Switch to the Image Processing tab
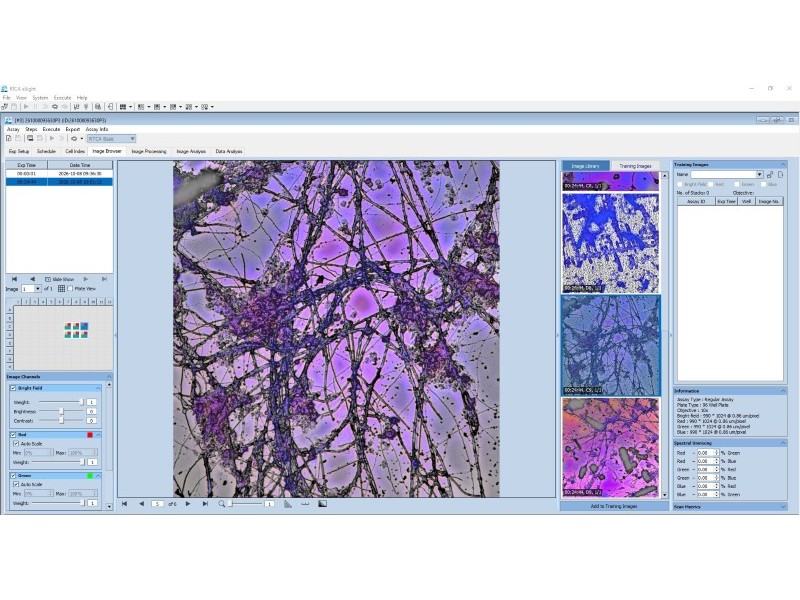The height and width of the screenshot is (600, 800). 149,152
